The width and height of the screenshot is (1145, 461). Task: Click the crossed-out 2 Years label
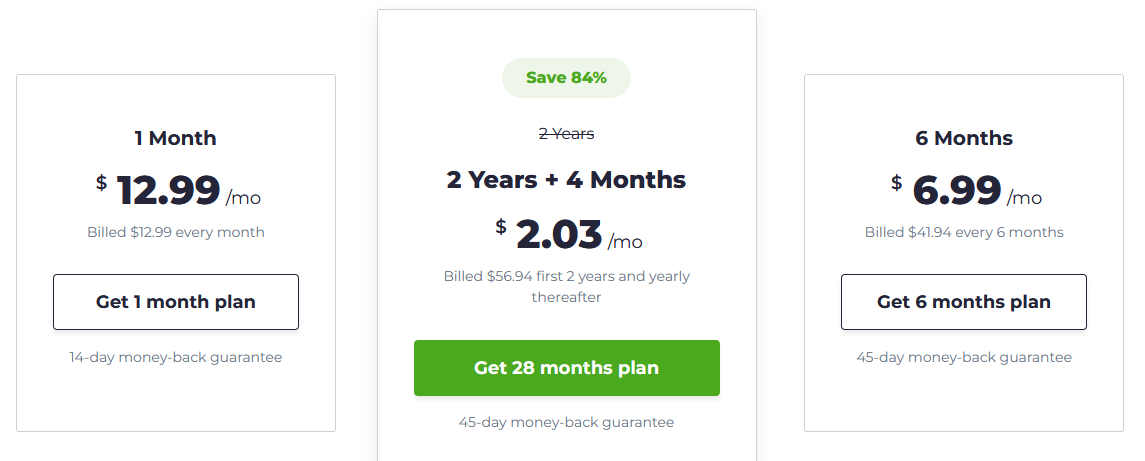(x=566, y=134)
